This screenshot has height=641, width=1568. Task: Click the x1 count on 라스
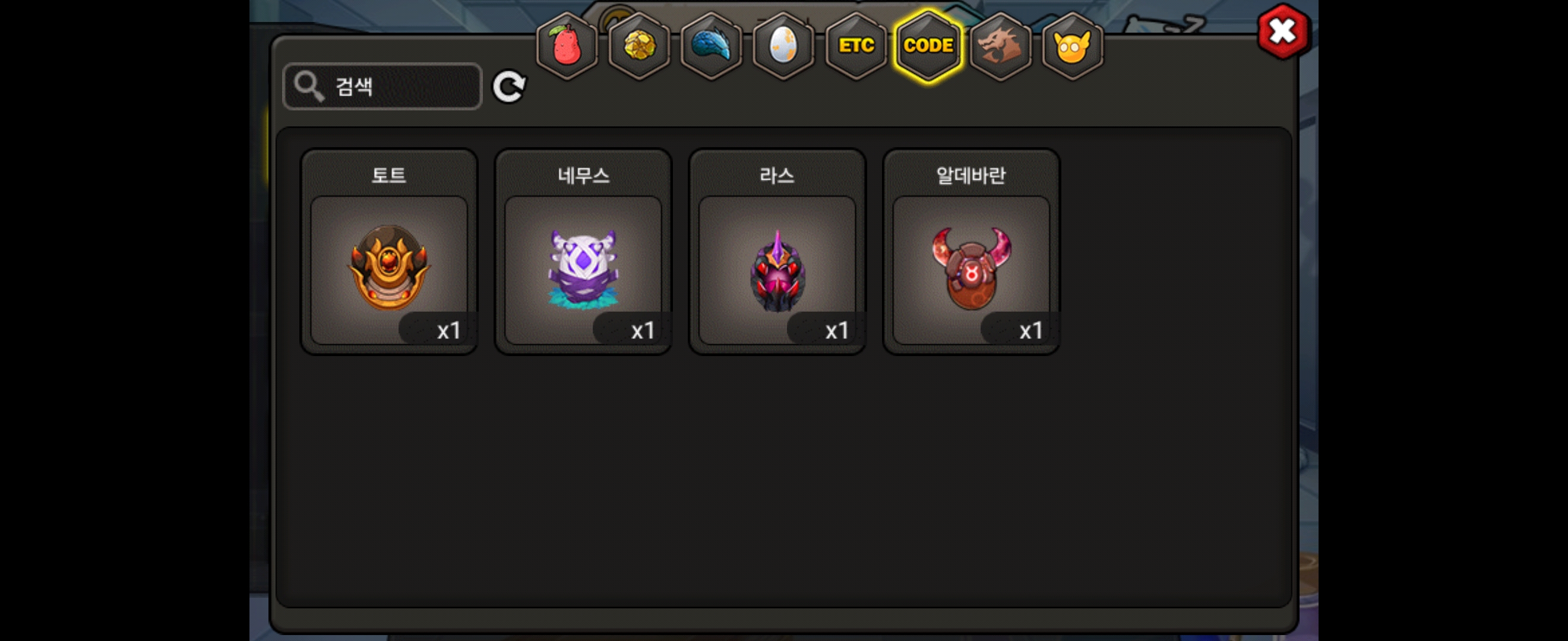tap(837, 331)
